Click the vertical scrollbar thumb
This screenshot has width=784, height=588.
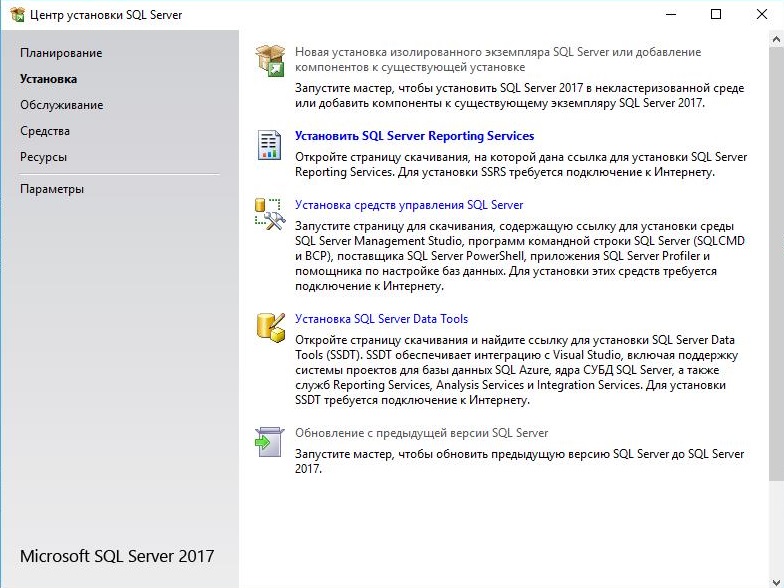pyautogui.click(x=776, y=264)
